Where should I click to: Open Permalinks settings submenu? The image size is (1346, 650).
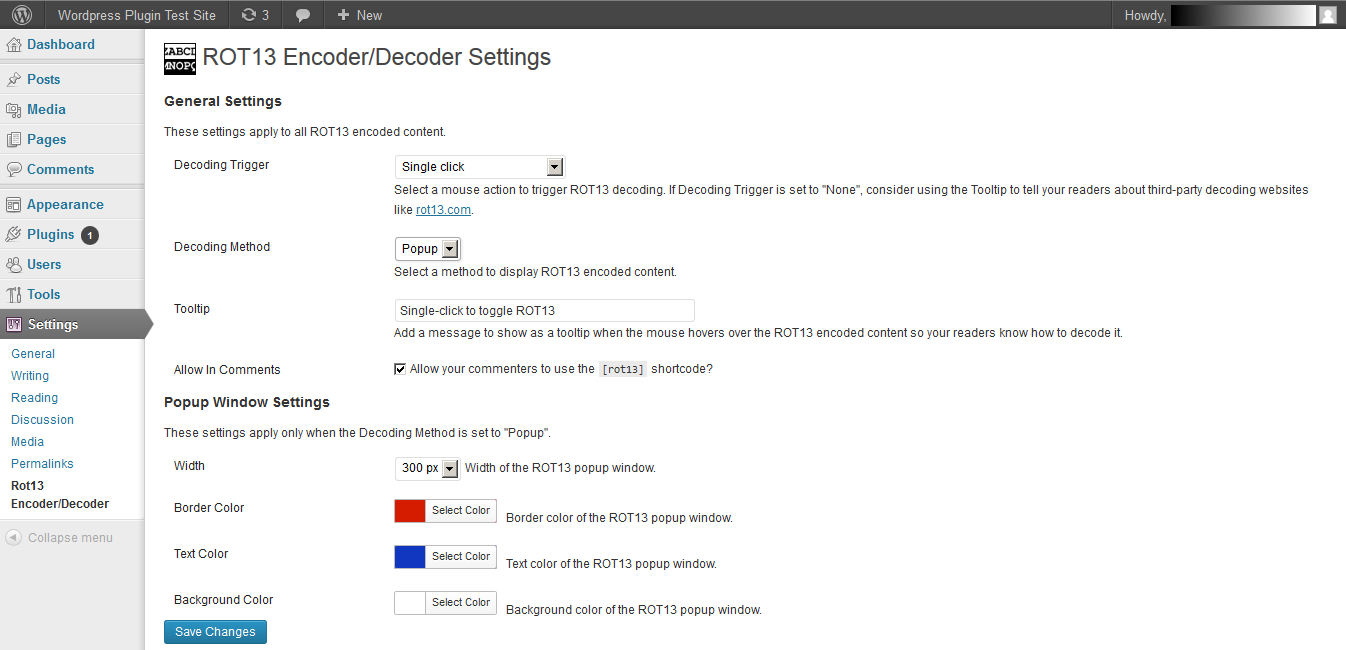[42, 464]
